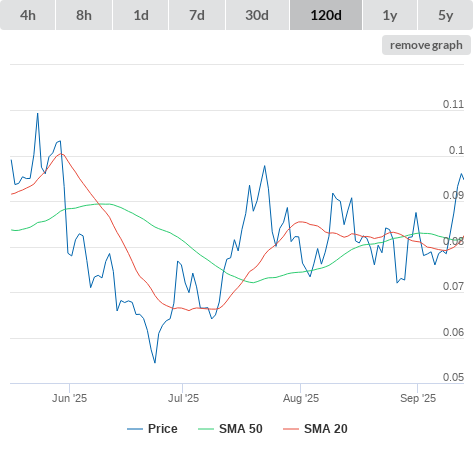Select the 4h time range tab
The height and width of the screenshot is (455, 474).
pyautogui.click(x=28, y=15)
